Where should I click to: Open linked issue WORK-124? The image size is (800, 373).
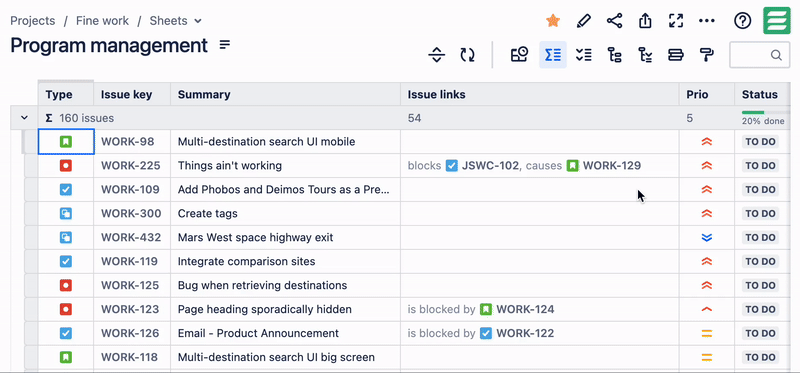pos(525,309)
